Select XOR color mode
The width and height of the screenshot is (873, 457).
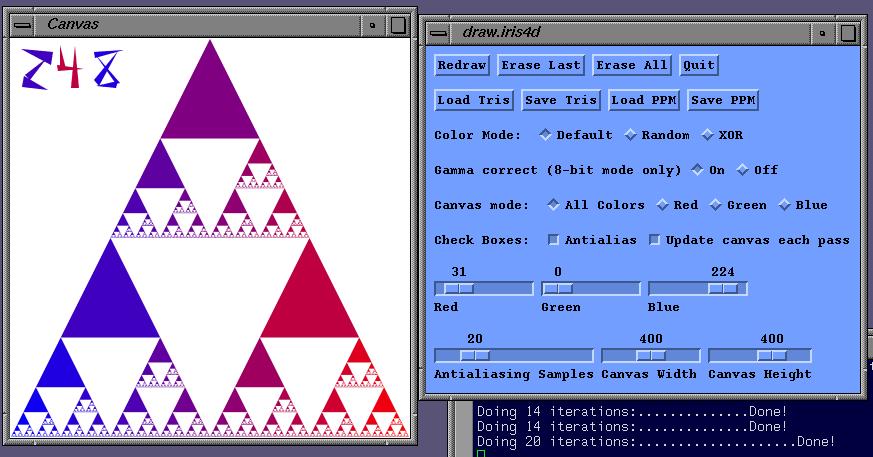708,135
